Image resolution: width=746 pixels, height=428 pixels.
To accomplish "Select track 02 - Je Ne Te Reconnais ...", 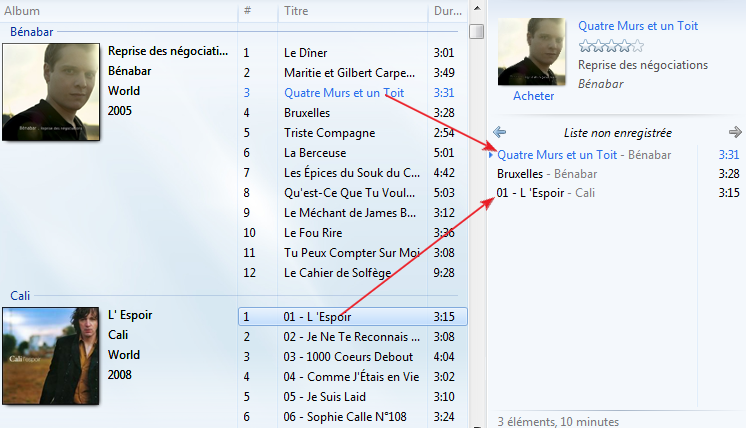I will pyautogui.click(x=353, y=337).
